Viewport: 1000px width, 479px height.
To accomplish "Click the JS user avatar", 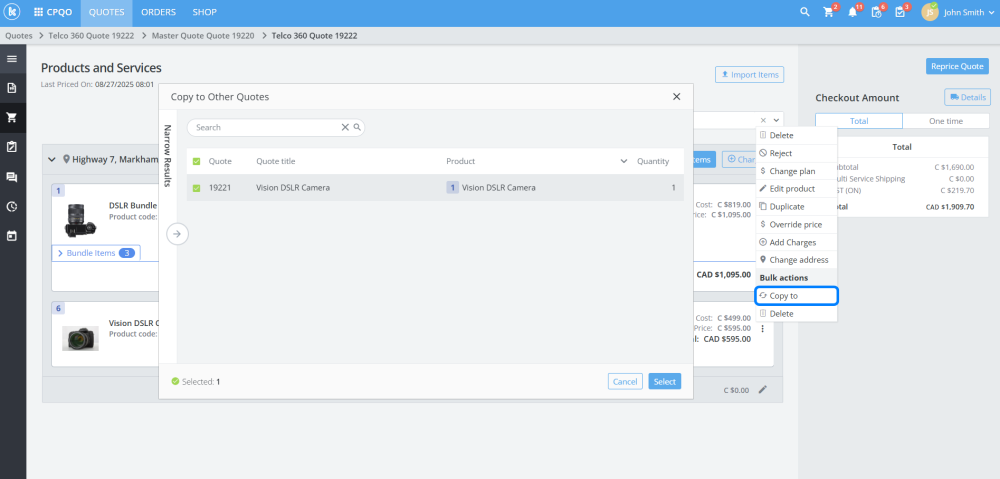I will coord(930,12).
